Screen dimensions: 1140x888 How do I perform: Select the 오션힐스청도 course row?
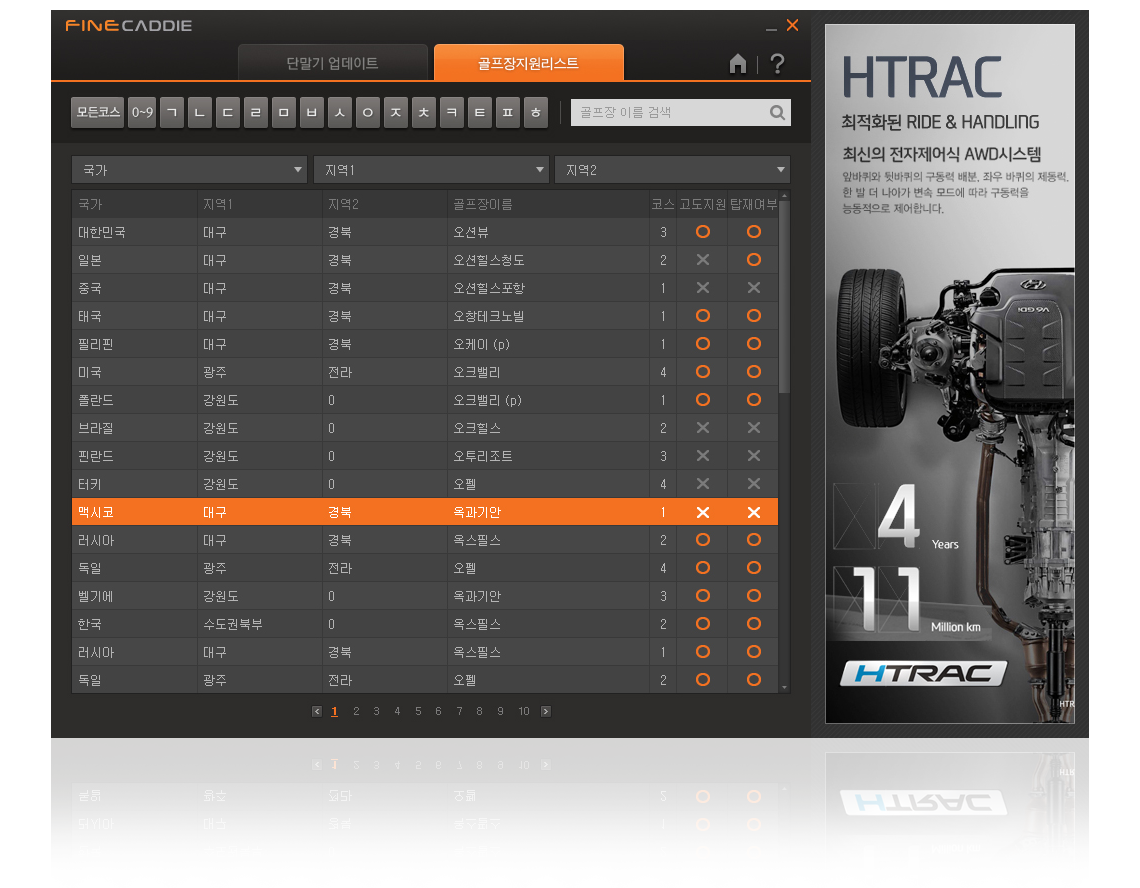point(425,260)
